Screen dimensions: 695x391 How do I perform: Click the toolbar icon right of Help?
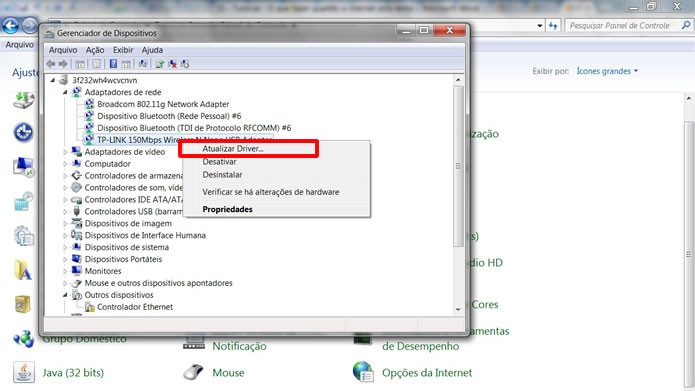coord(126,64)
